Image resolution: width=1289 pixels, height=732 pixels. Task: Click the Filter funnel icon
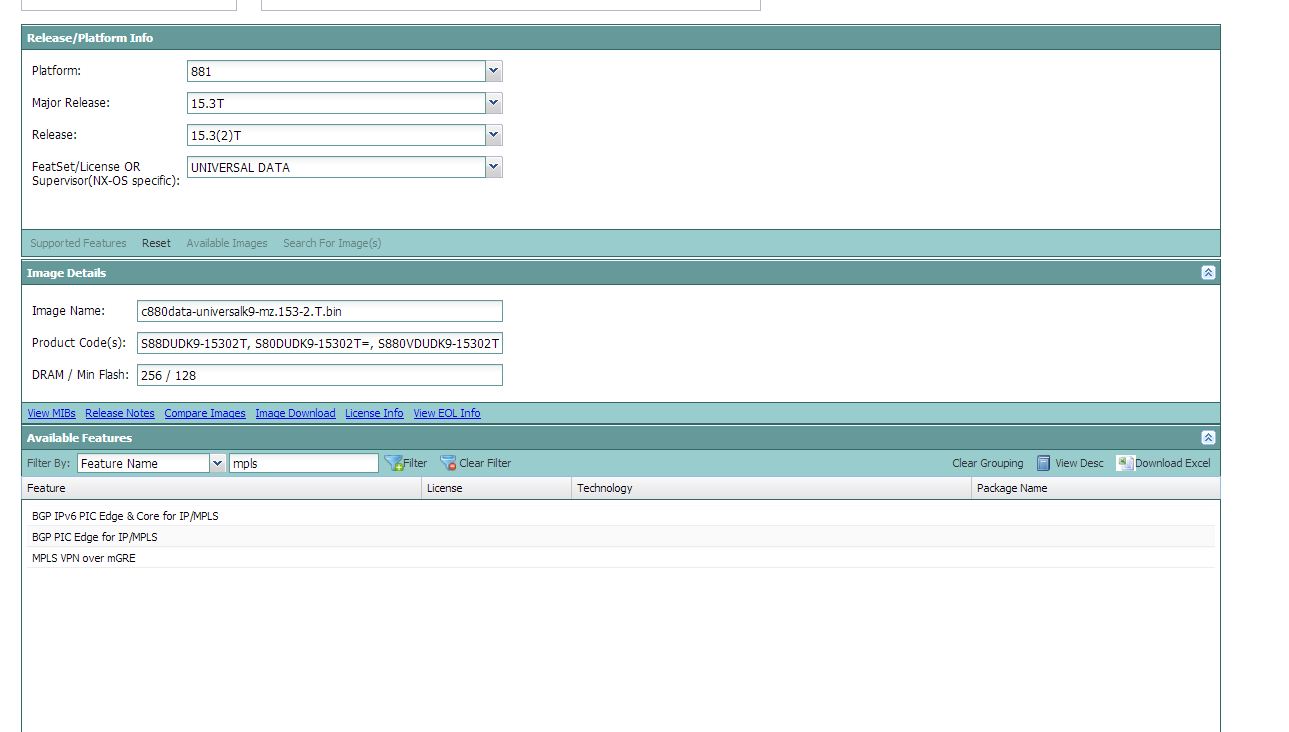394,463
